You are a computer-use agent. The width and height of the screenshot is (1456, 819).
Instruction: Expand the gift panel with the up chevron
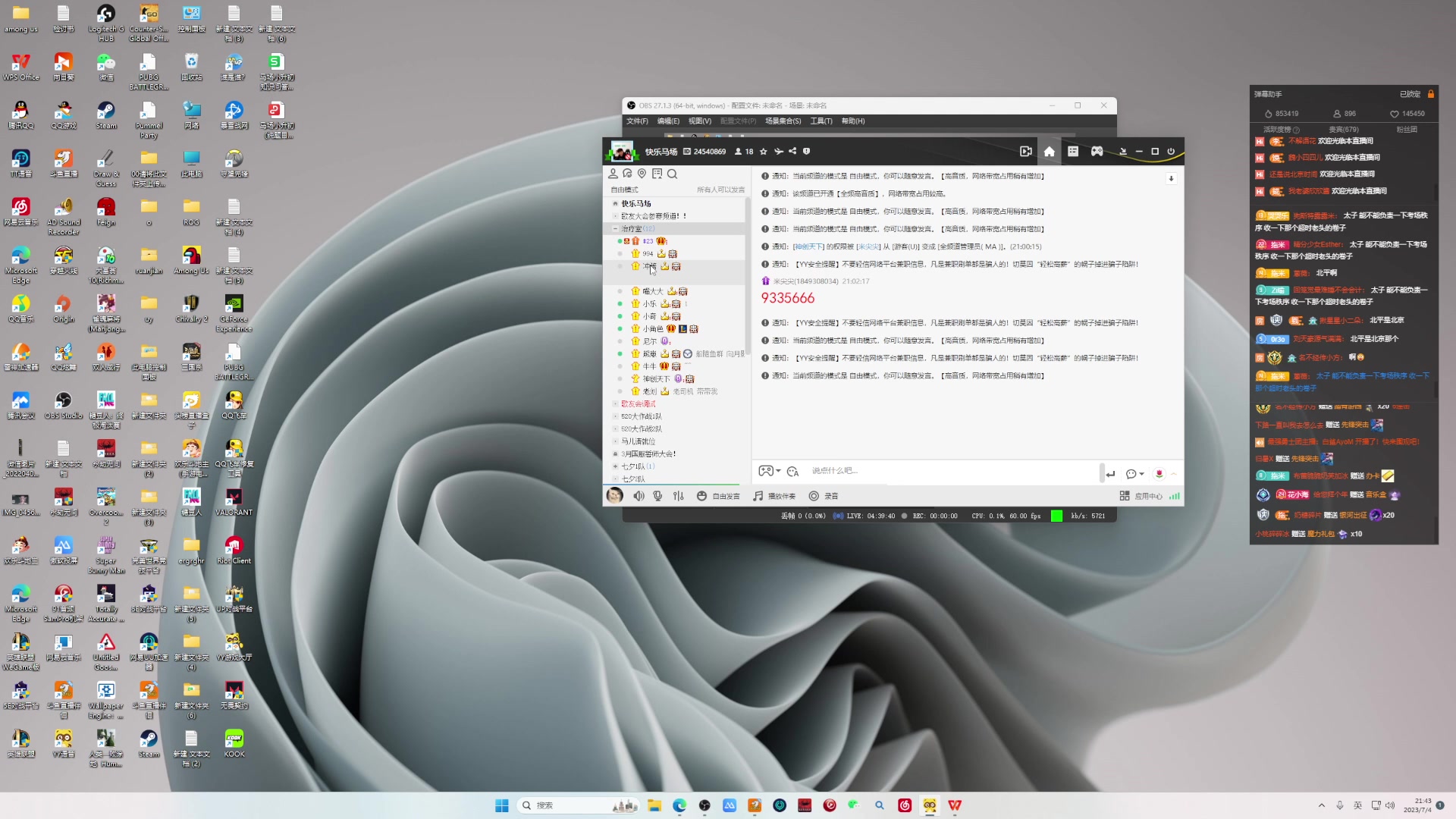(1174, 474)
